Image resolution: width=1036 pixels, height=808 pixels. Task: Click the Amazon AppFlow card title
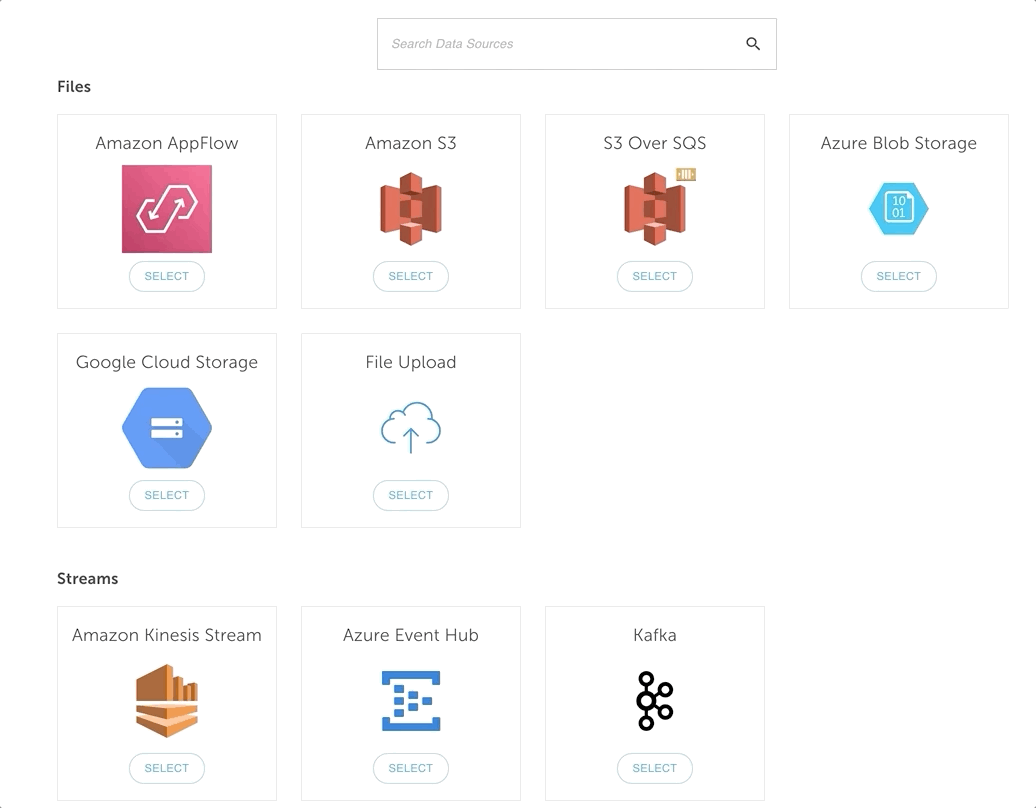tap(166, 143)
